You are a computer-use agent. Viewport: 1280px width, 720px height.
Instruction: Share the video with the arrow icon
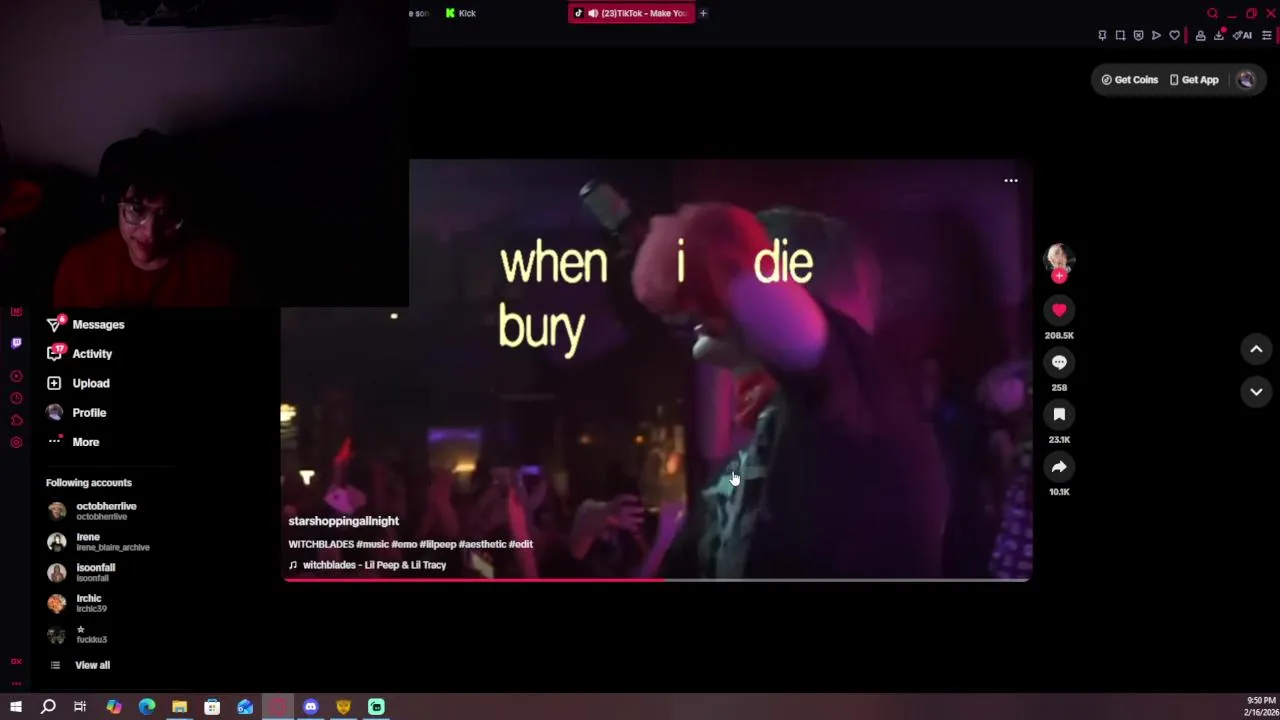click(1059, 466)
